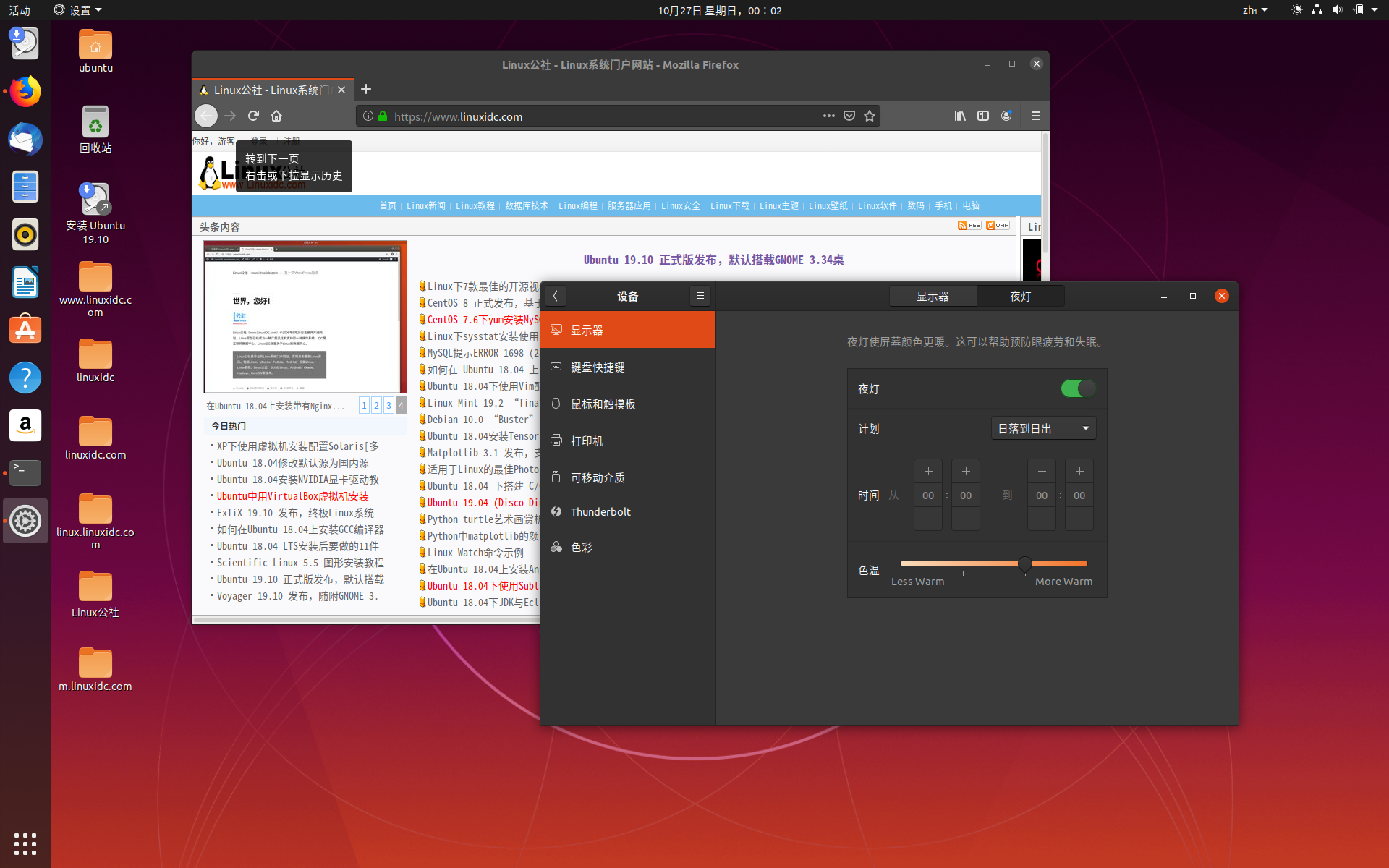This screenshot has width=1389, height=868.
Task: Bookmark this page with the star icon
Action: [870, 116]
